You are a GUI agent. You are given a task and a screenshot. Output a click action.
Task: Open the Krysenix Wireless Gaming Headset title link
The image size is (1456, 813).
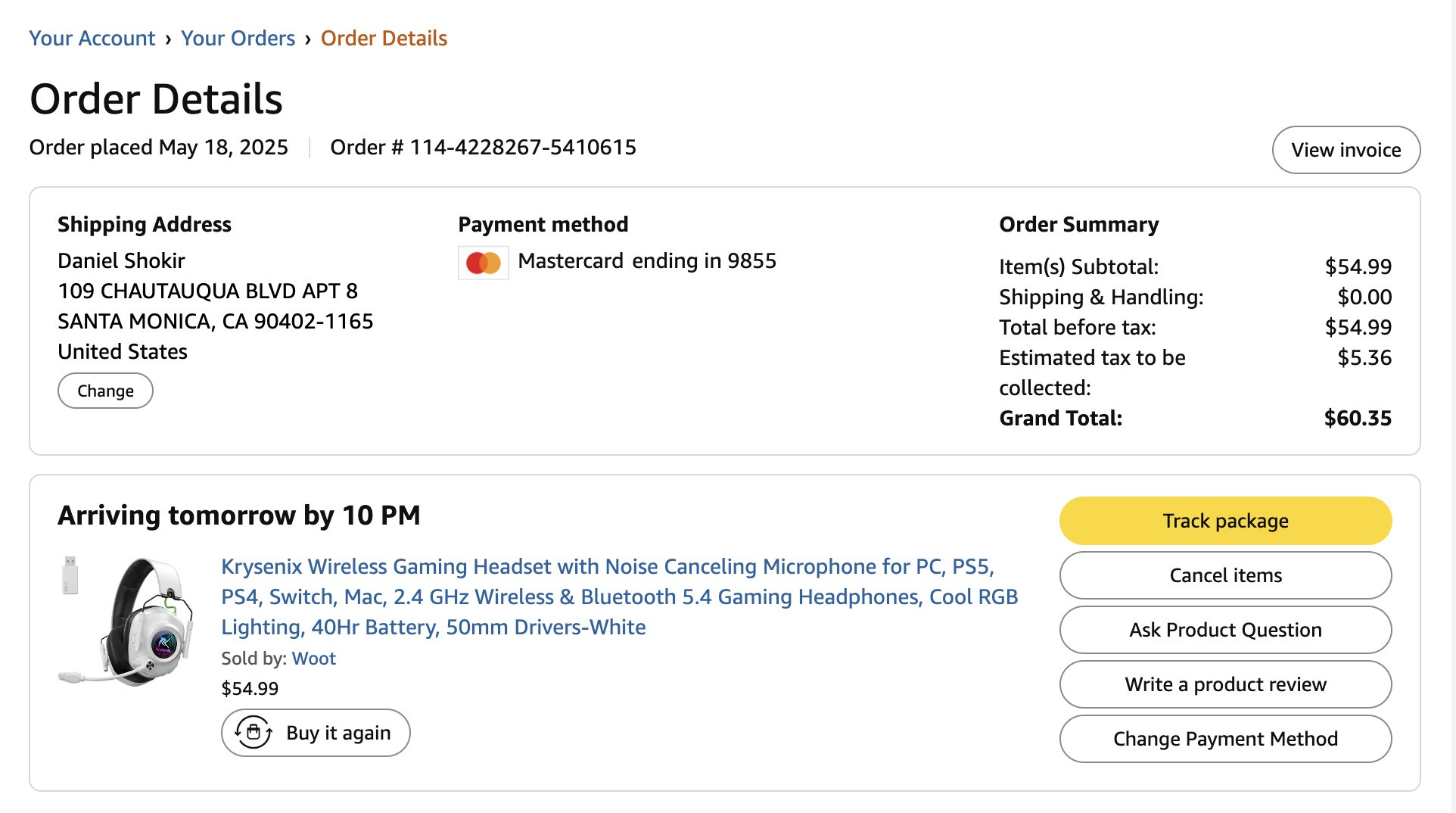[x=619, y=597]
